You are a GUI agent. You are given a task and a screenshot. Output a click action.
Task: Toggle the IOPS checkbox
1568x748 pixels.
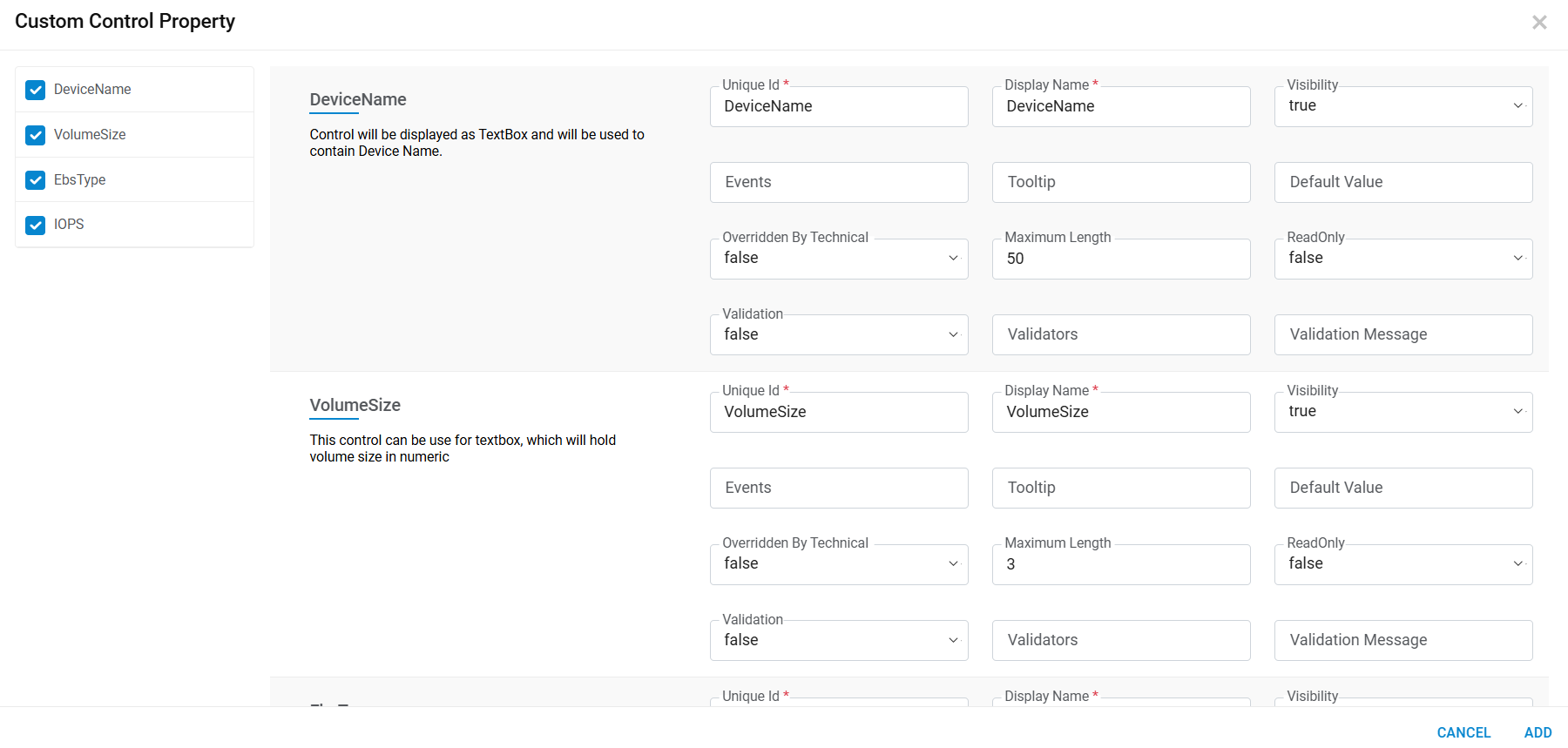click(36, 225)
